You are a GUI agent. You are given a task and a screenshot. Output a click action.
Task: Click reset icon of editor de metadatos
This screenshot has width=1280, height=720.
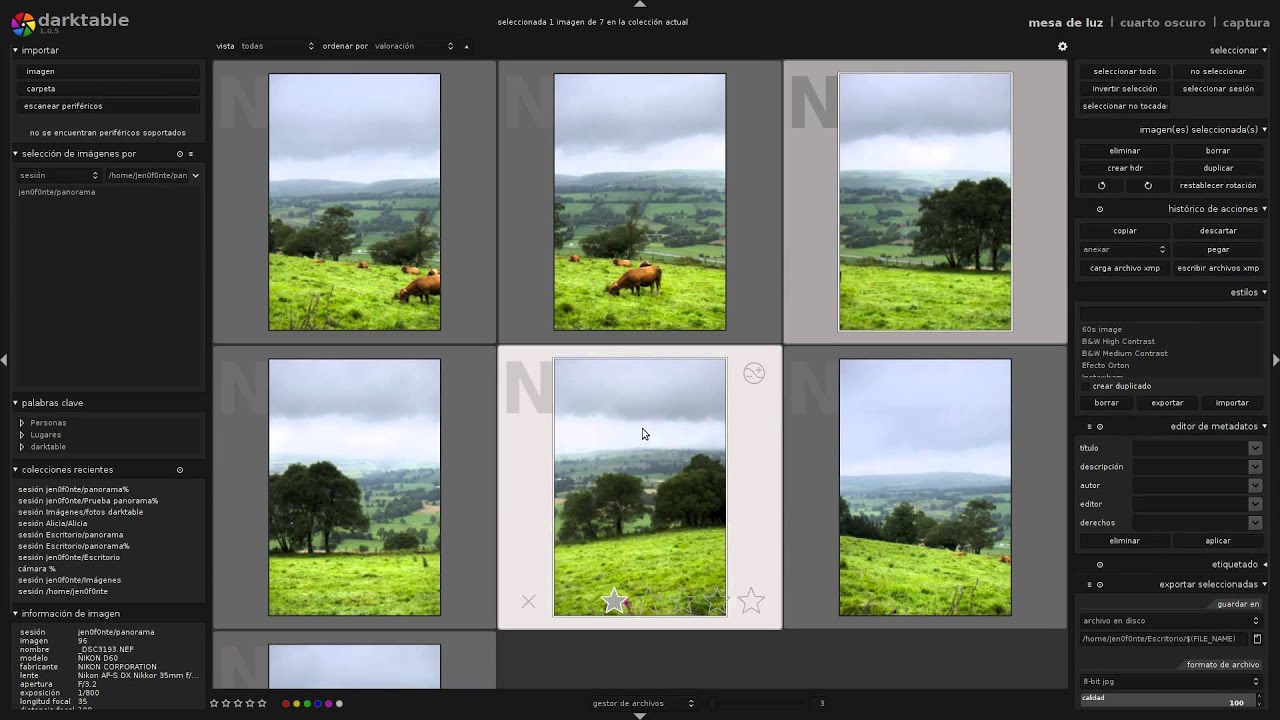[x=1100, y=427]
